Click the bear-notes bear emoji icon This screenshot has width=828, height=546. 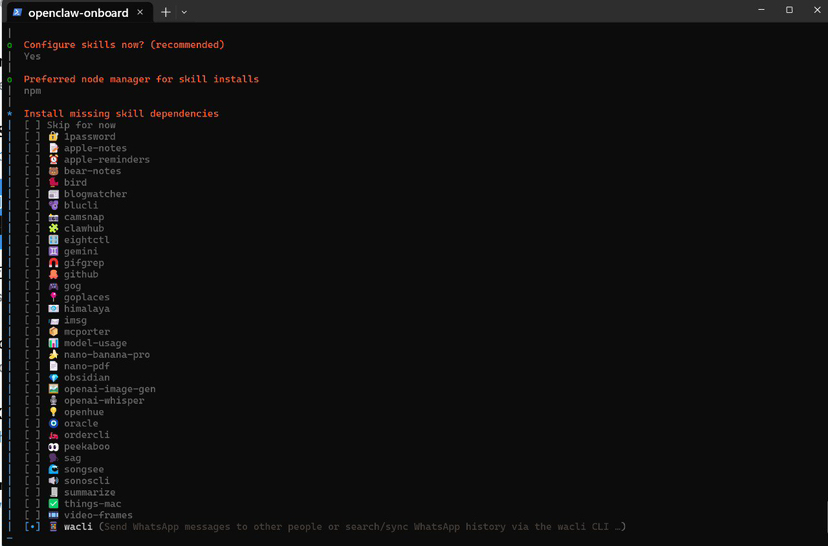[x=53, y=171]
